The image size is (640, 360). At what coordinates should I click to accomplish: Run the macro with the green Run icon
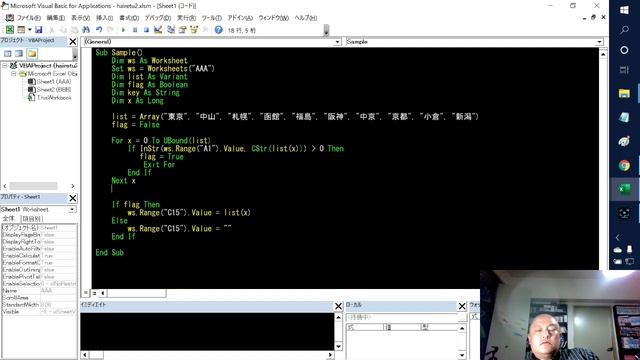coord(123,29)
